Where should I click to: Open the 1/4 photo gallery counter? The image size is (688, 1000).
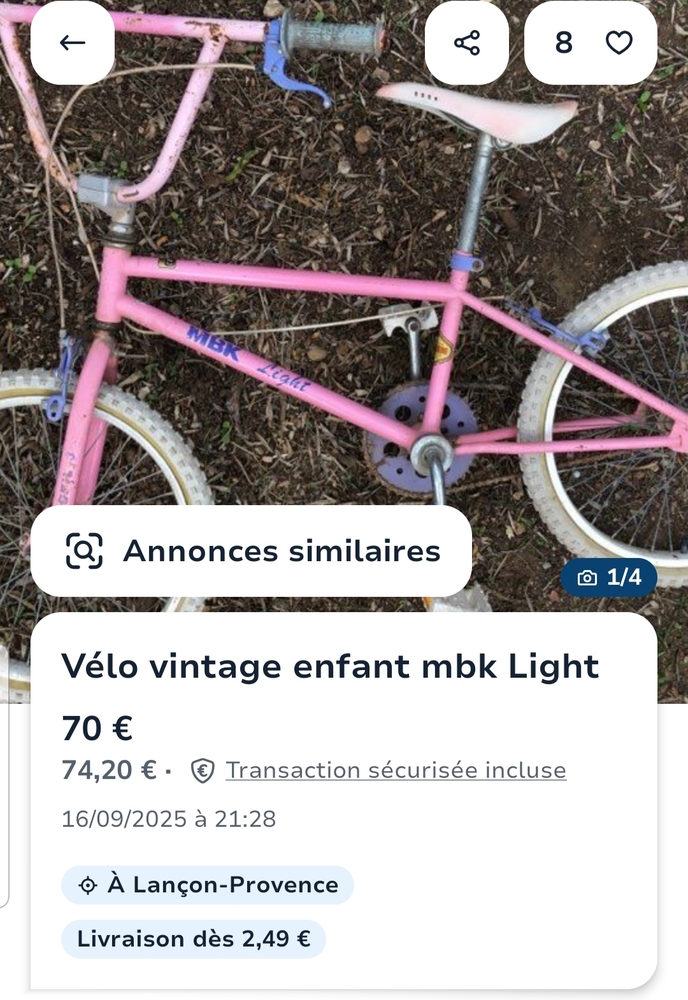(623, 578)
